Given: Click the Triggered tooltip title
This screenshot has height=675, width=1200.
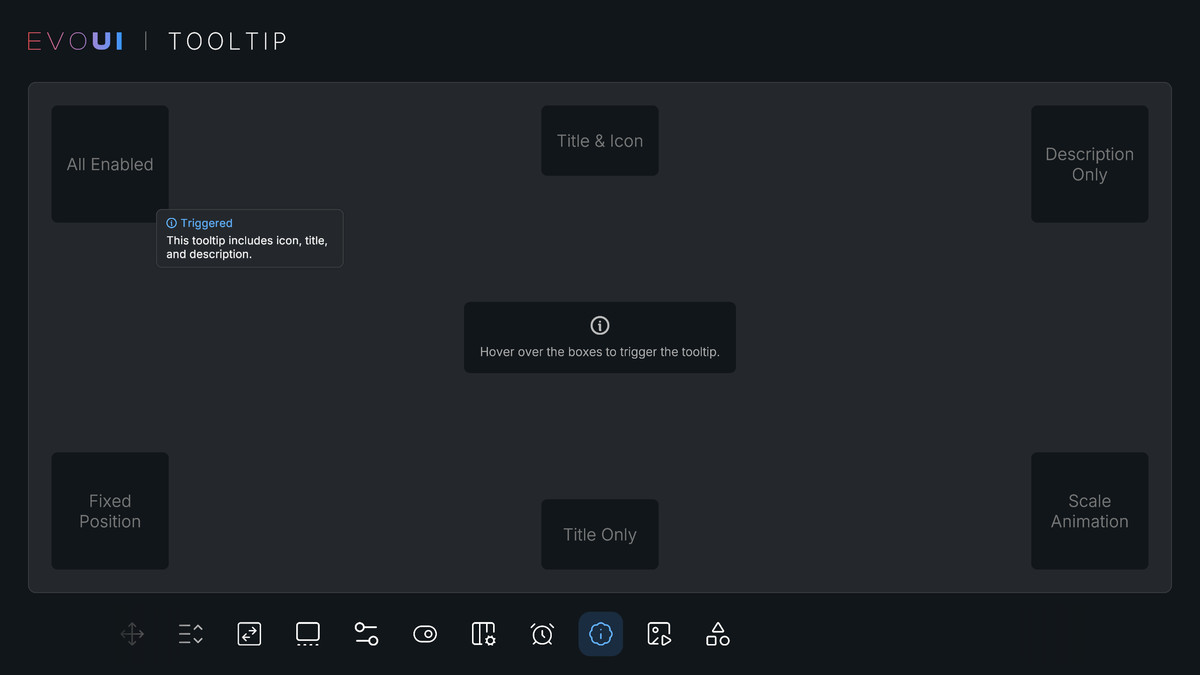Looking at the screenshot, I should click(x=206, y=223).
